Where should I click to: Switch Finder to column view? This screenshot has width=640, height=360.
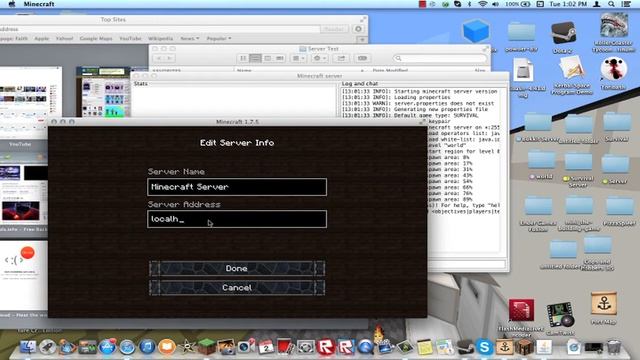point(267,58)
